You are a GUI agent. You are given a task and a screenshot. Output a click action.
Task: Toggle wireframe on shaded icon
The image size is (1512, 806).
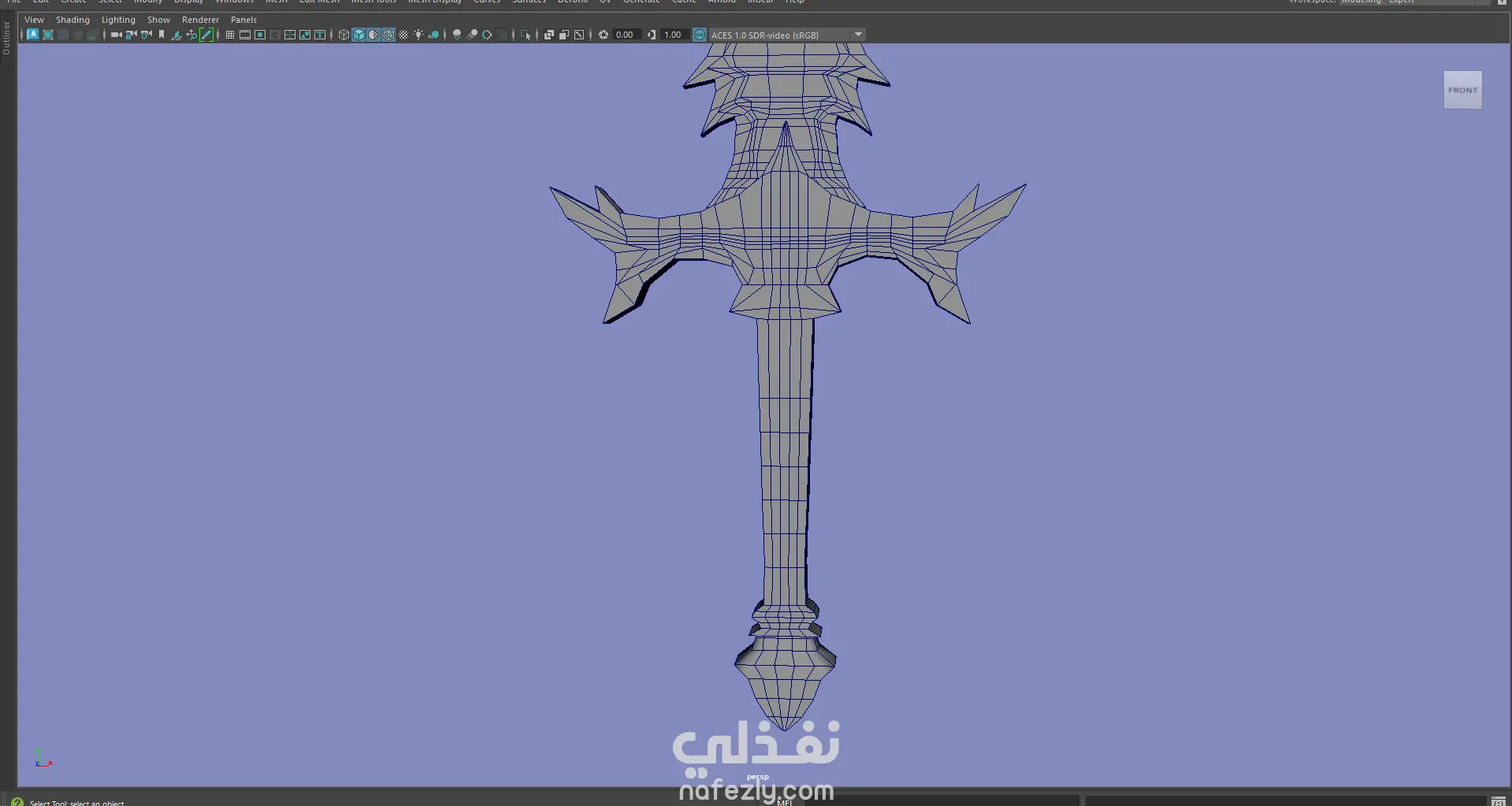(388, 35)
